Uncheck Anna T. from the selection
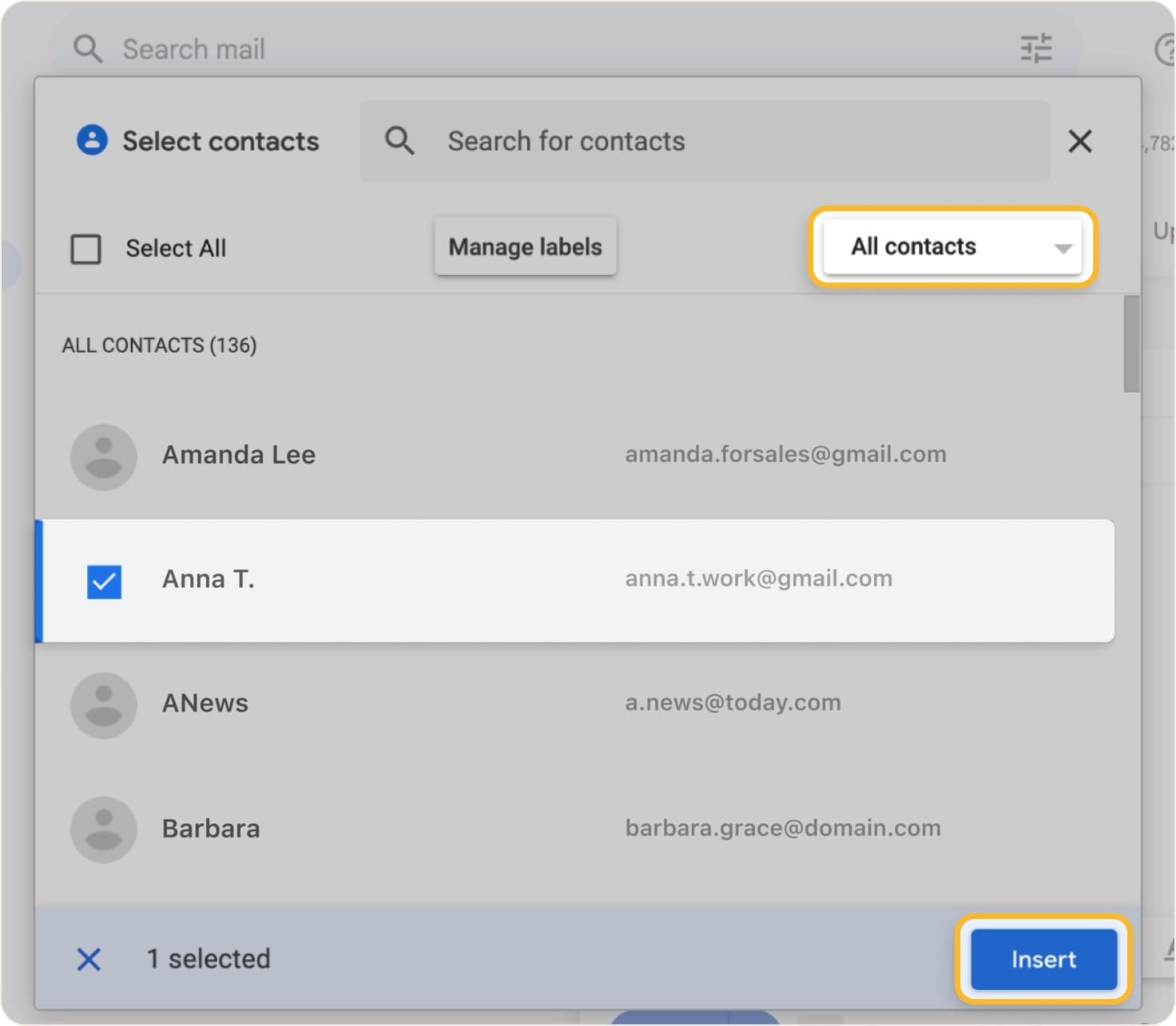 click(103, 581)
